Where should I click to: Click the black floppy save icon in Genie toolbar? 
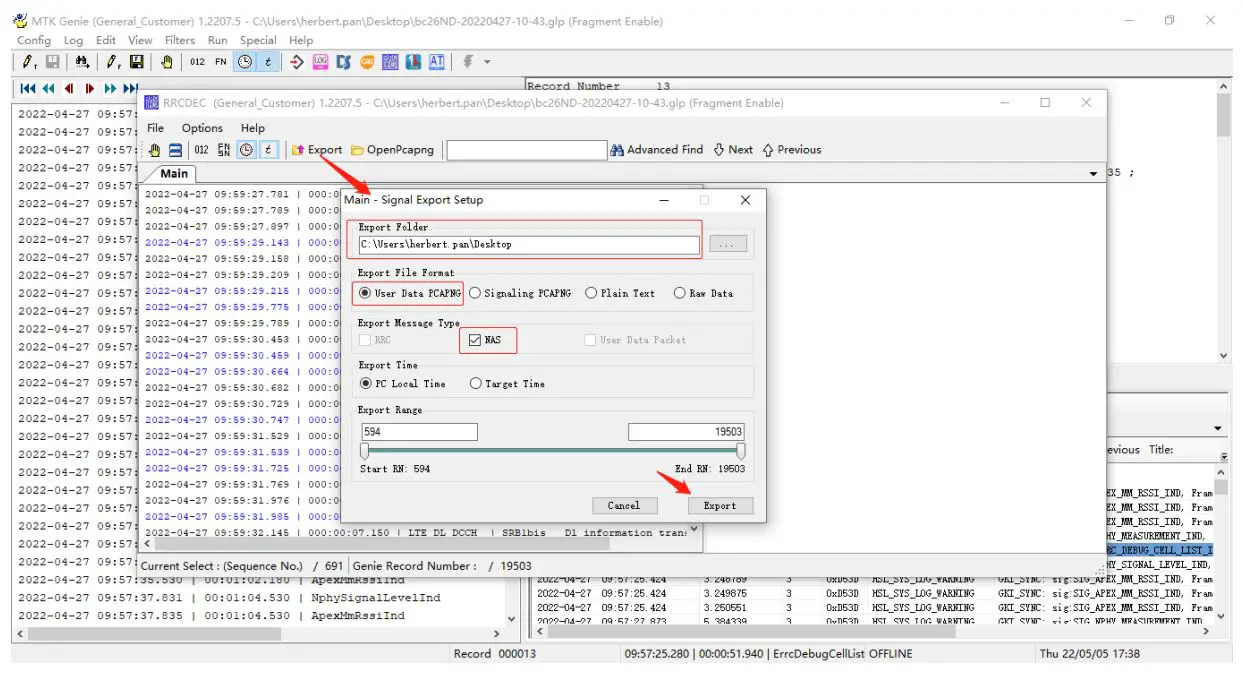tap(137, 62)
